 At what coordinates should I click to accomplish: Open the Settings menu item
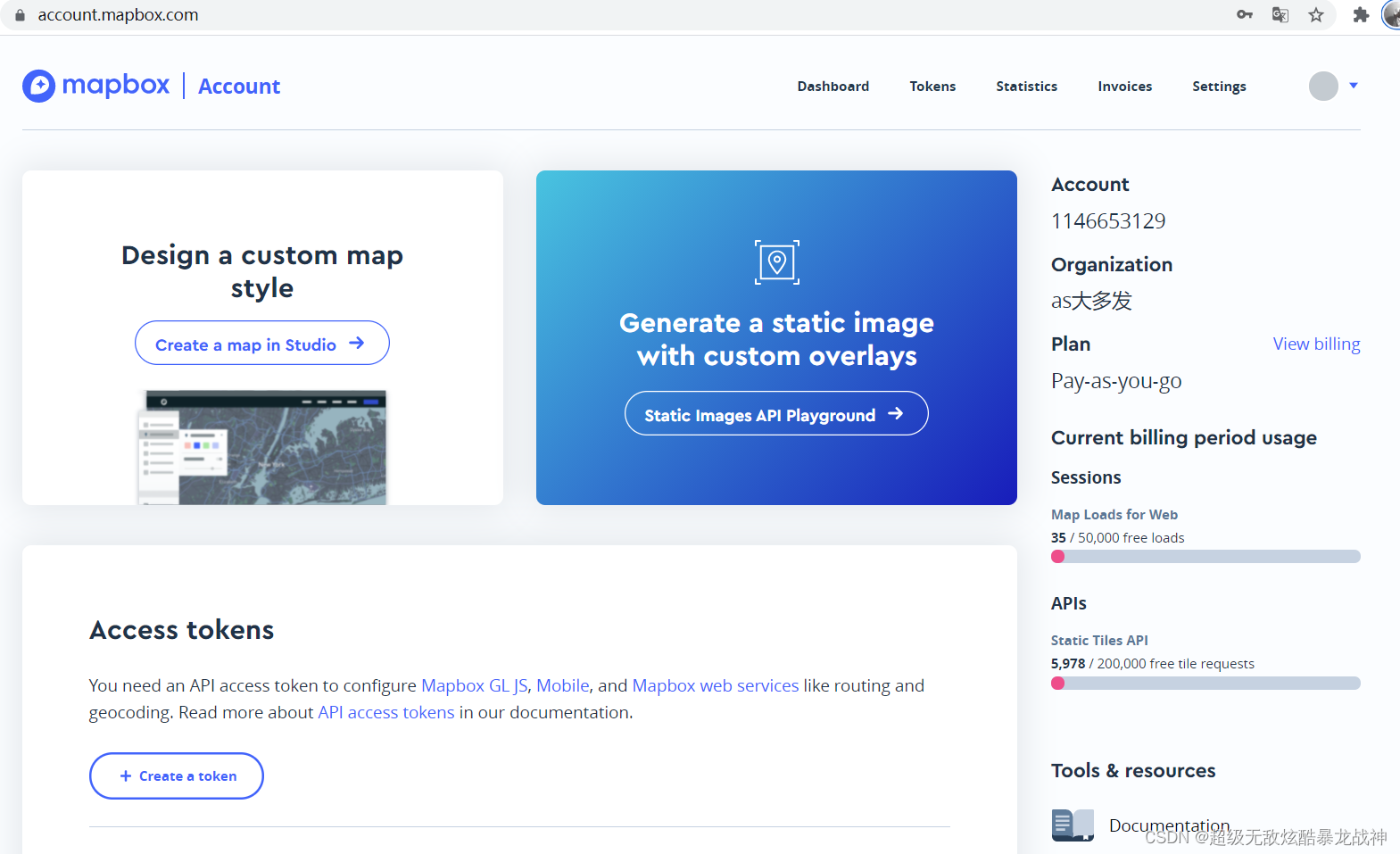coord(1219,87)
